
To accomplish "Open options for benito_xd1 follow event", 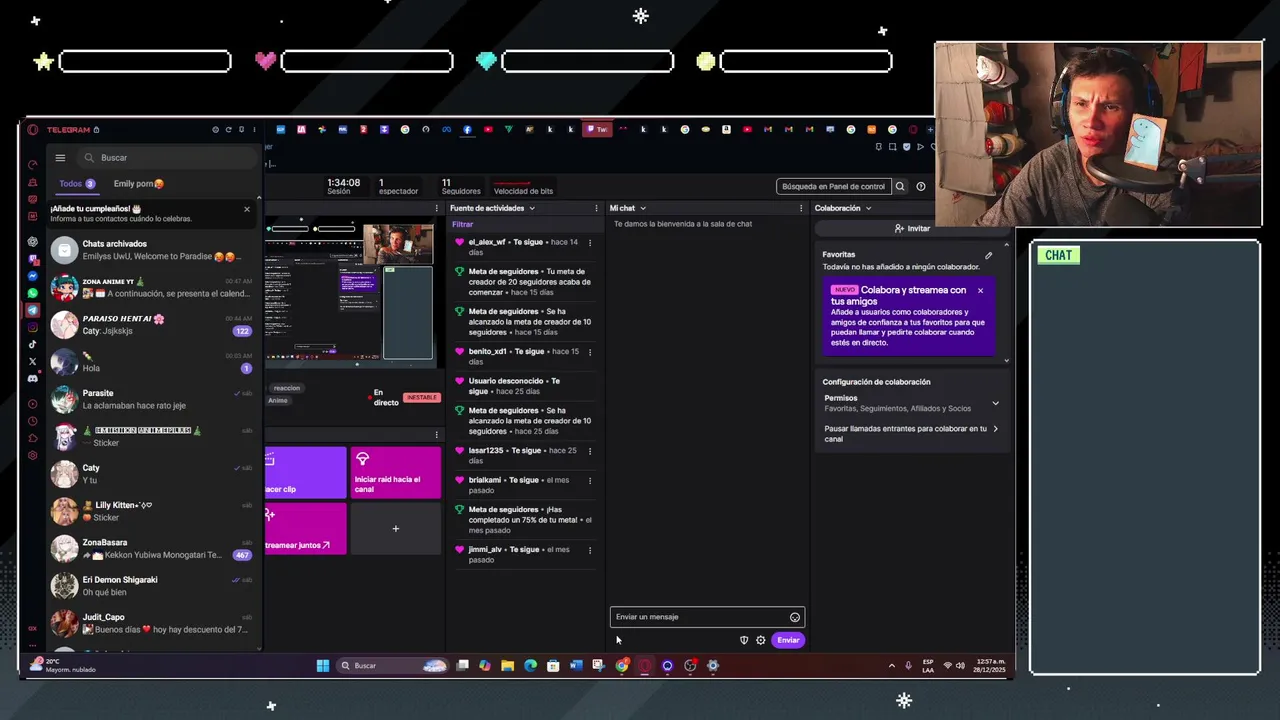I will point(589,352).
